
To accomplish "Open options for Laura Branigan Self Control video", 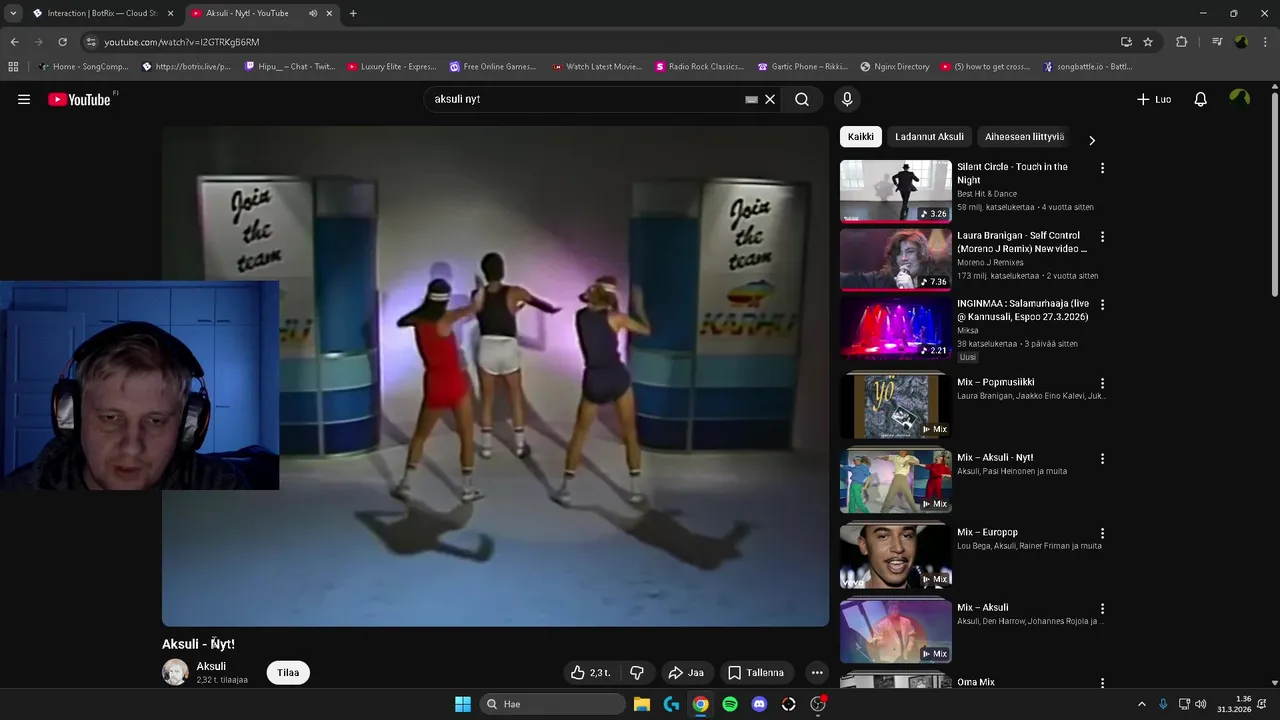I will [1102, 237].
